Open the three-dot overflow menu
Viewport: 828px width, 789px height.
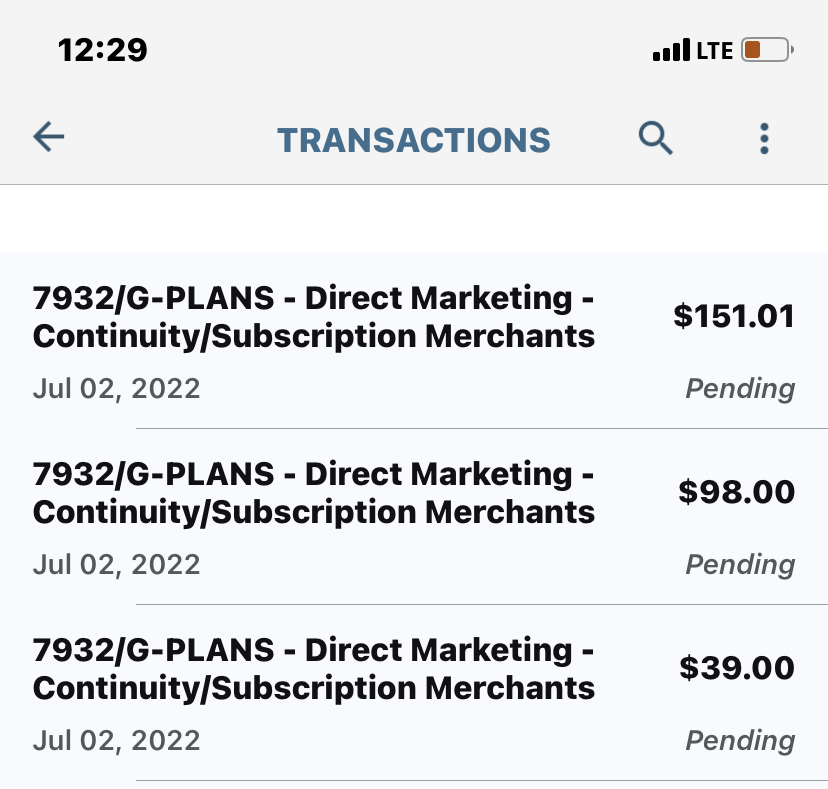764,138
